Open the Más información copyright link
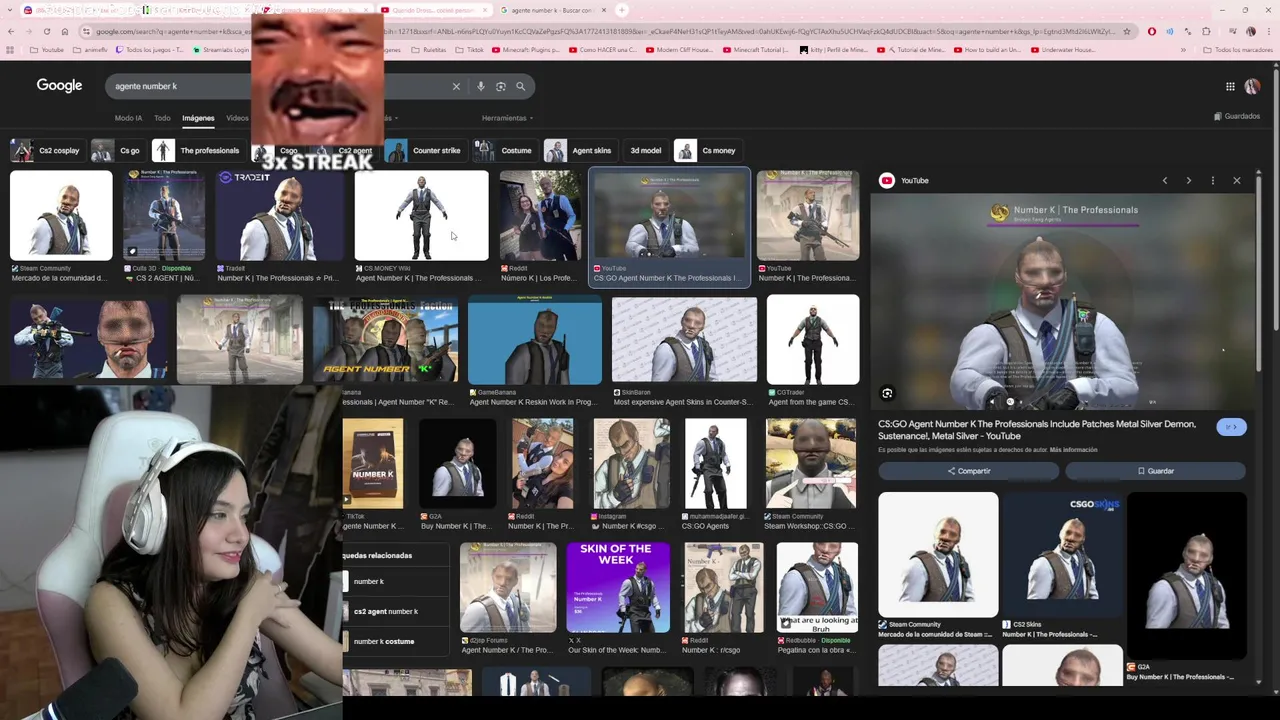Screen dimensions: 1280x720 (x=1073, y=450)
